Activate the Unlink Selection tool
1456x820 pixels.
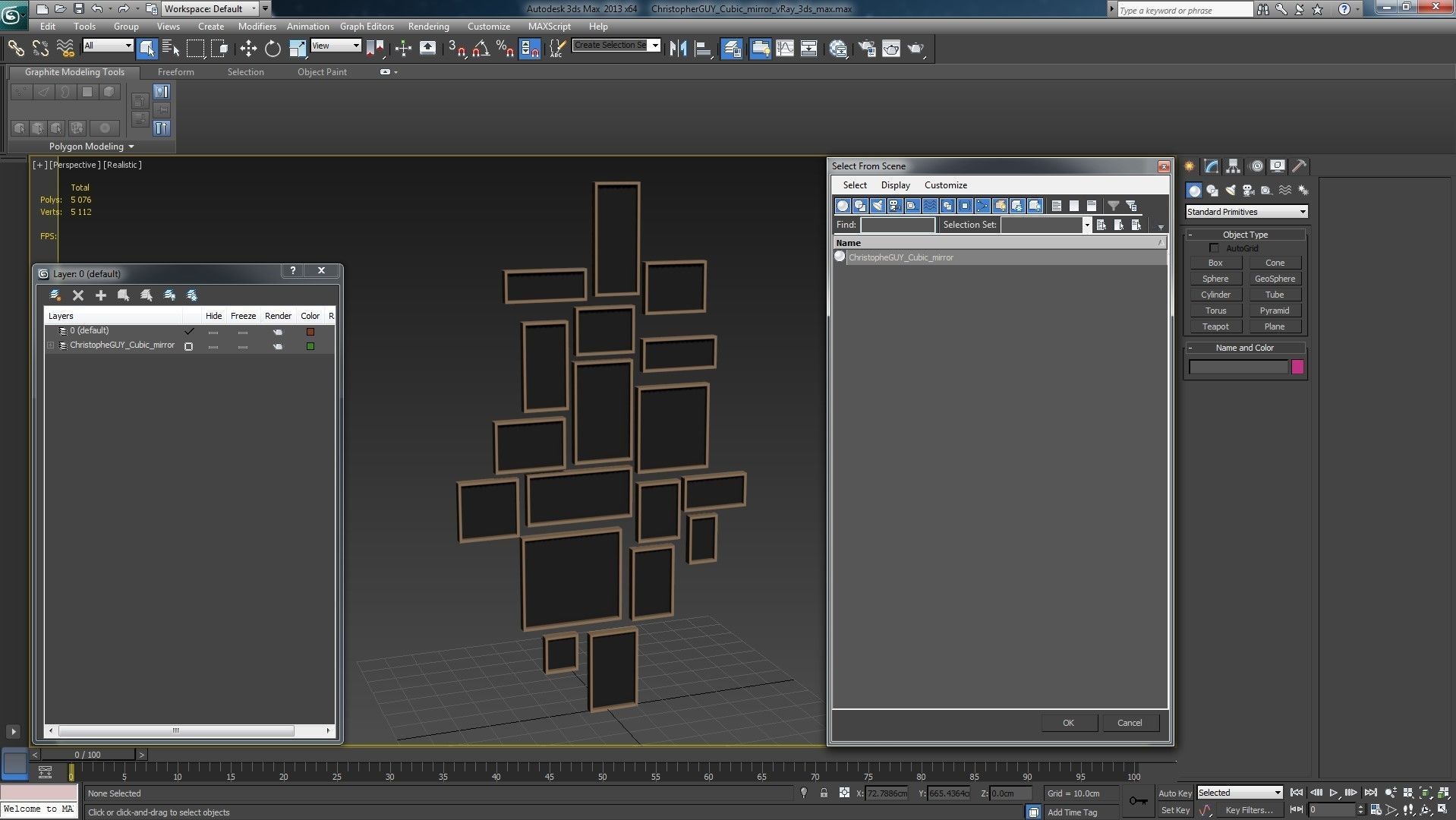[x=40, y=49]
